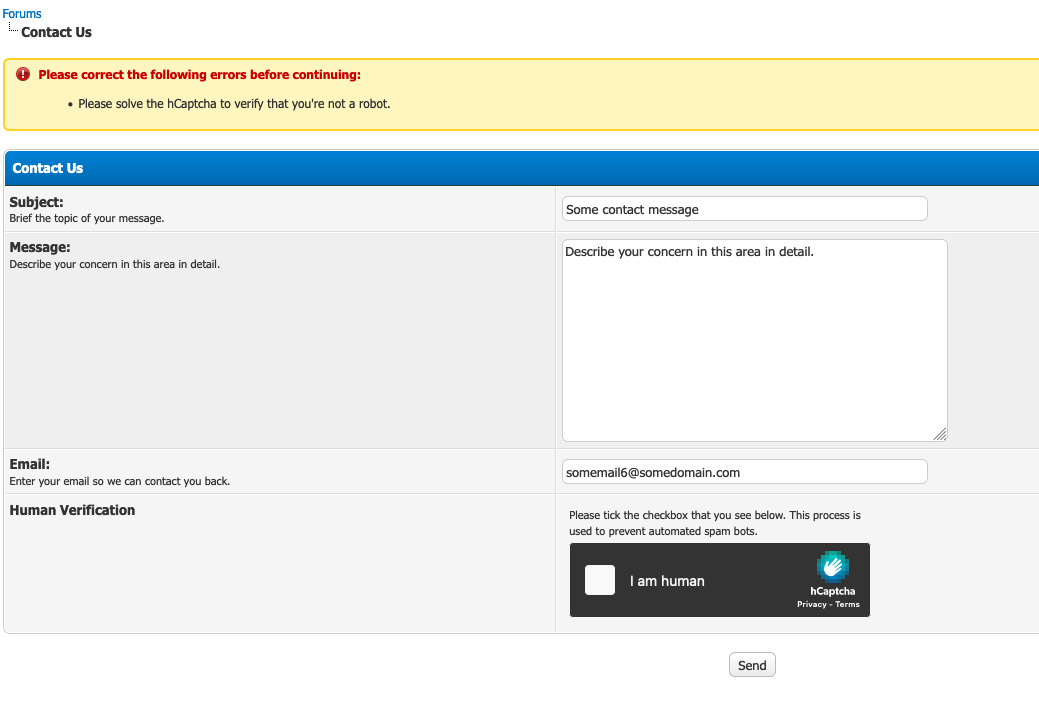Click the "I am human" label text

(667, 581)
